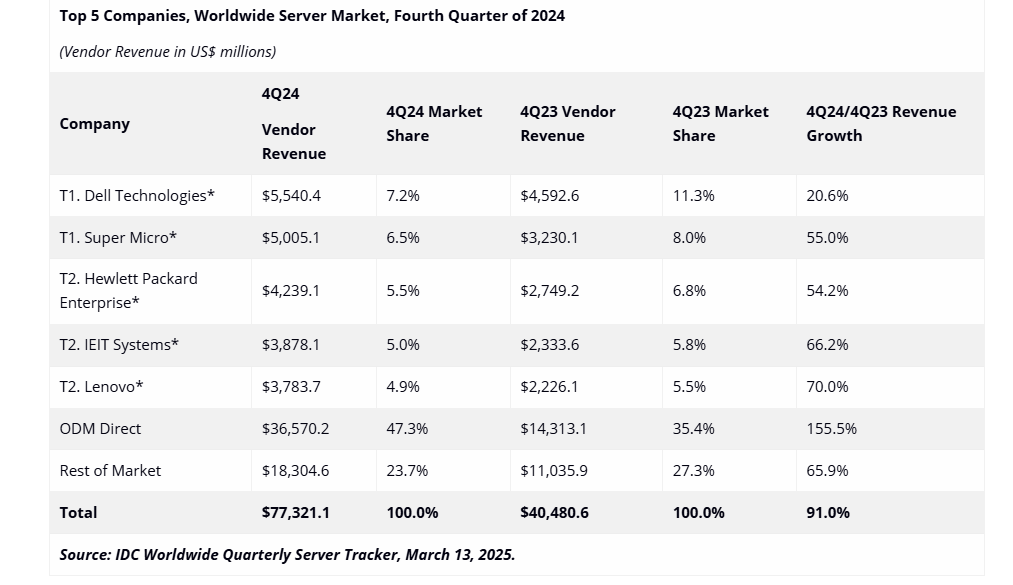
Task: Click the 4Q24/4Q23 Revenue Growth header
Action: click(x=881, y=124)
